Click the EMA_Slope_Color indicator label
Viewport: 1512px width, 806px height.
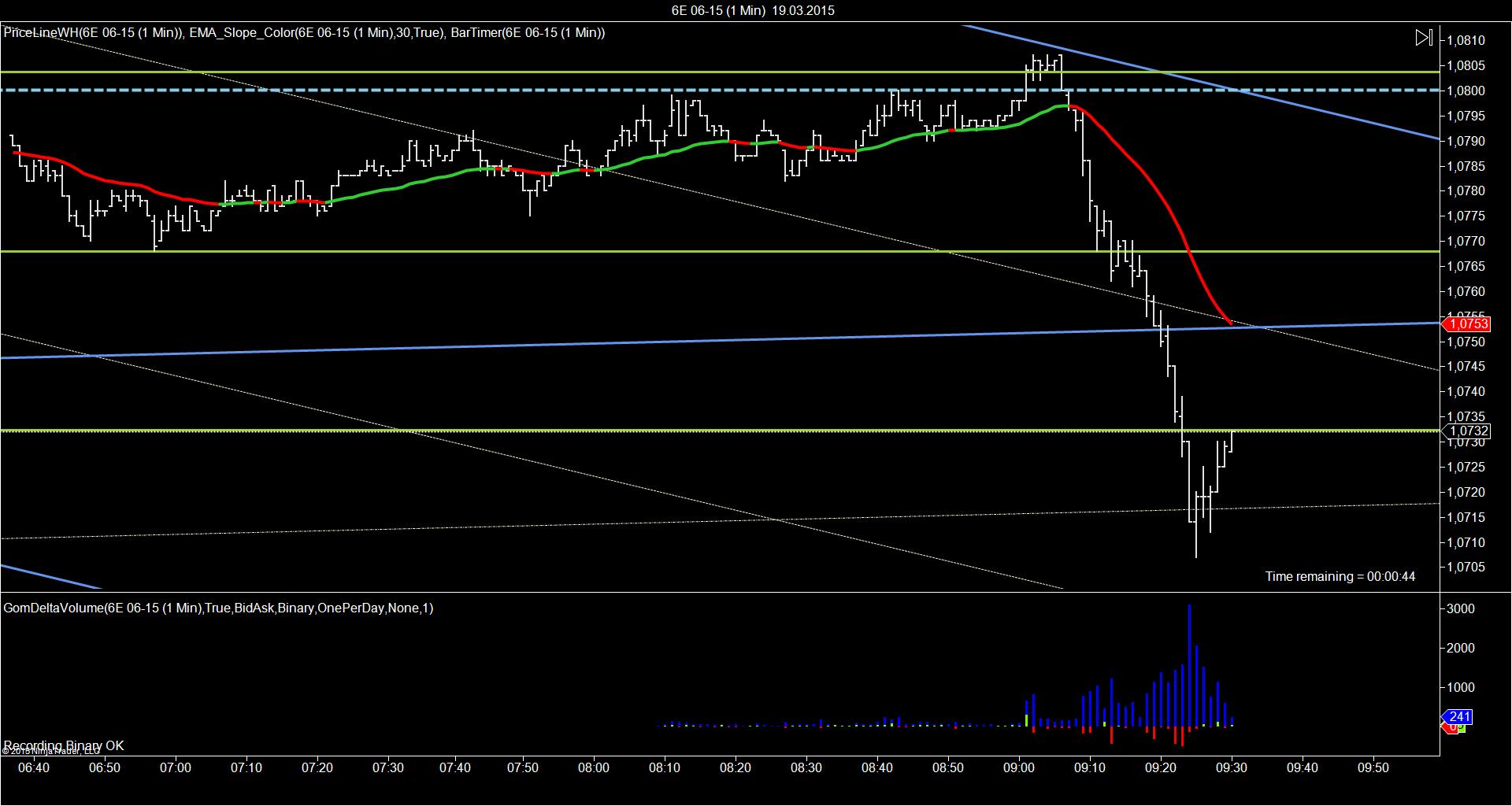point(318,32)
